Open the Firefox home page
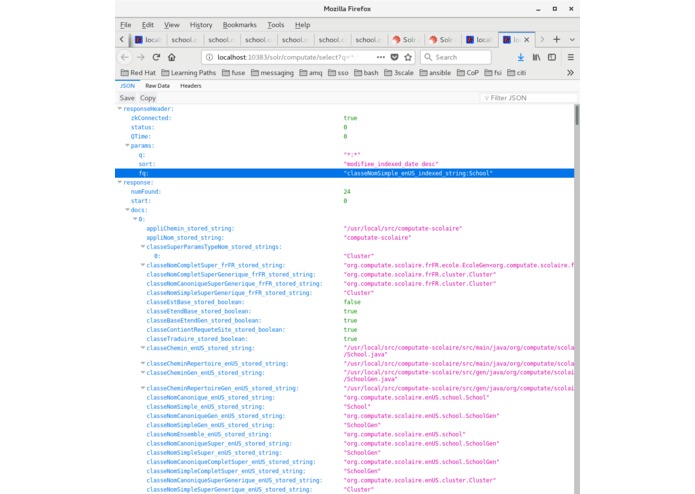 point(172,57)
